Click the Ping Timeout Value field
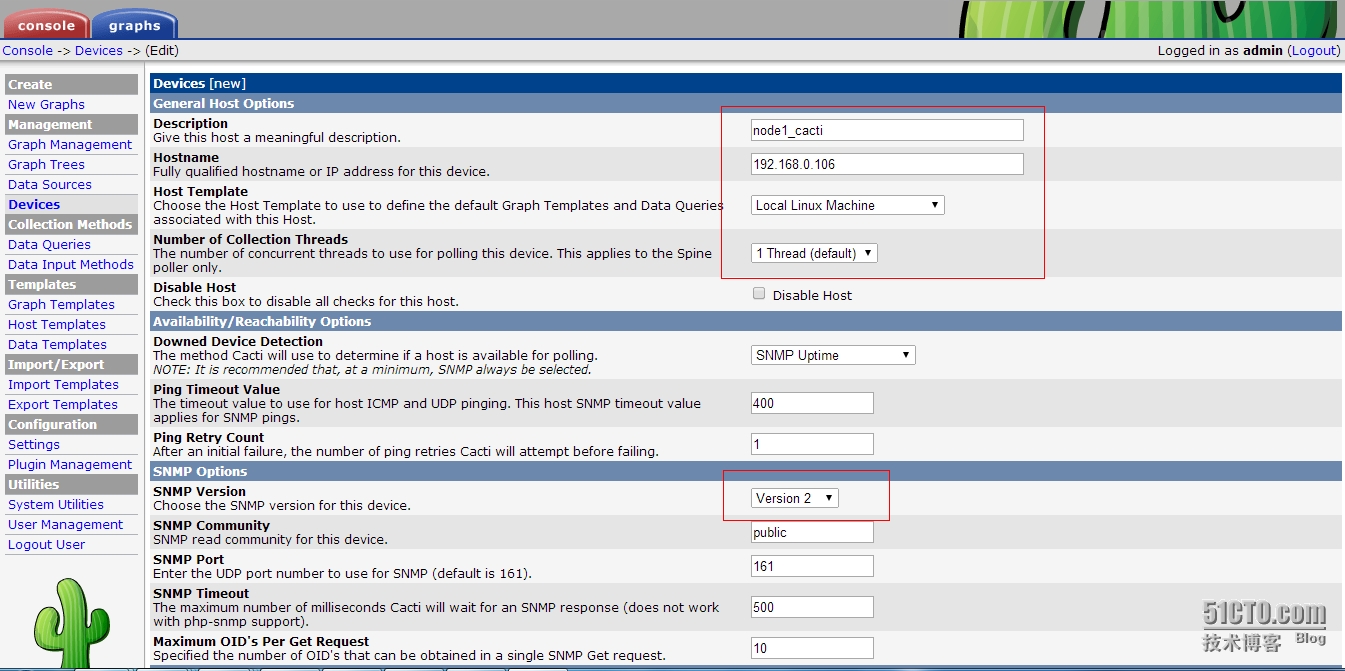 click(812, 403)
